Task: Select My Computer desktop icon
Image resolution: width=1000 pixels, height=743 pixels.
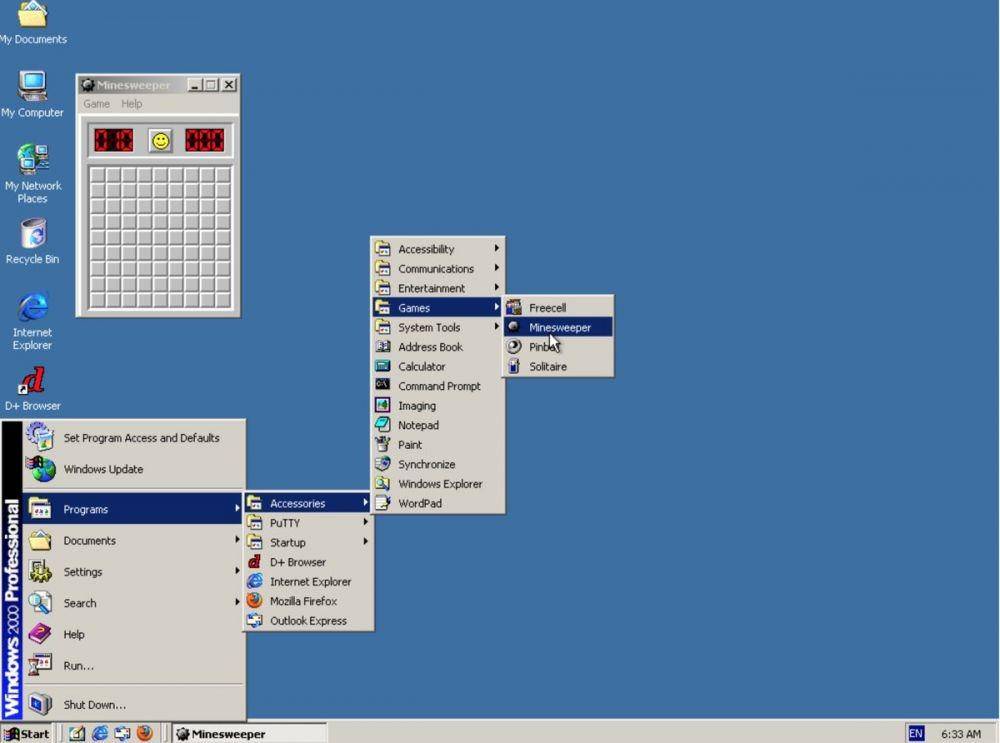Action: click(33, 94)
